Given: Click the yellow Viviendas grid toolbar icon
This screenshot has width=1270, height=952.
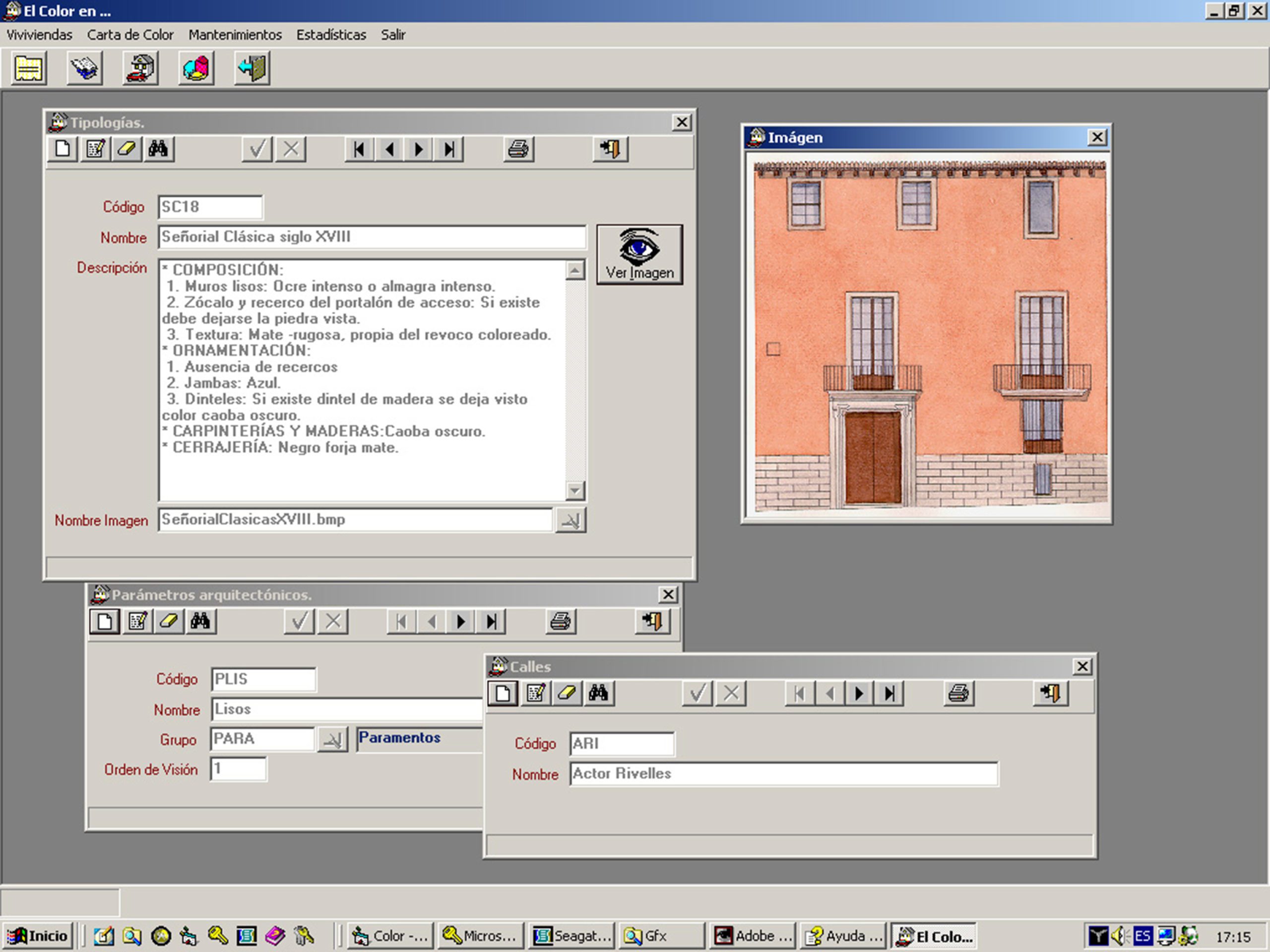Looking at the screenshot, I should (29, 69).
